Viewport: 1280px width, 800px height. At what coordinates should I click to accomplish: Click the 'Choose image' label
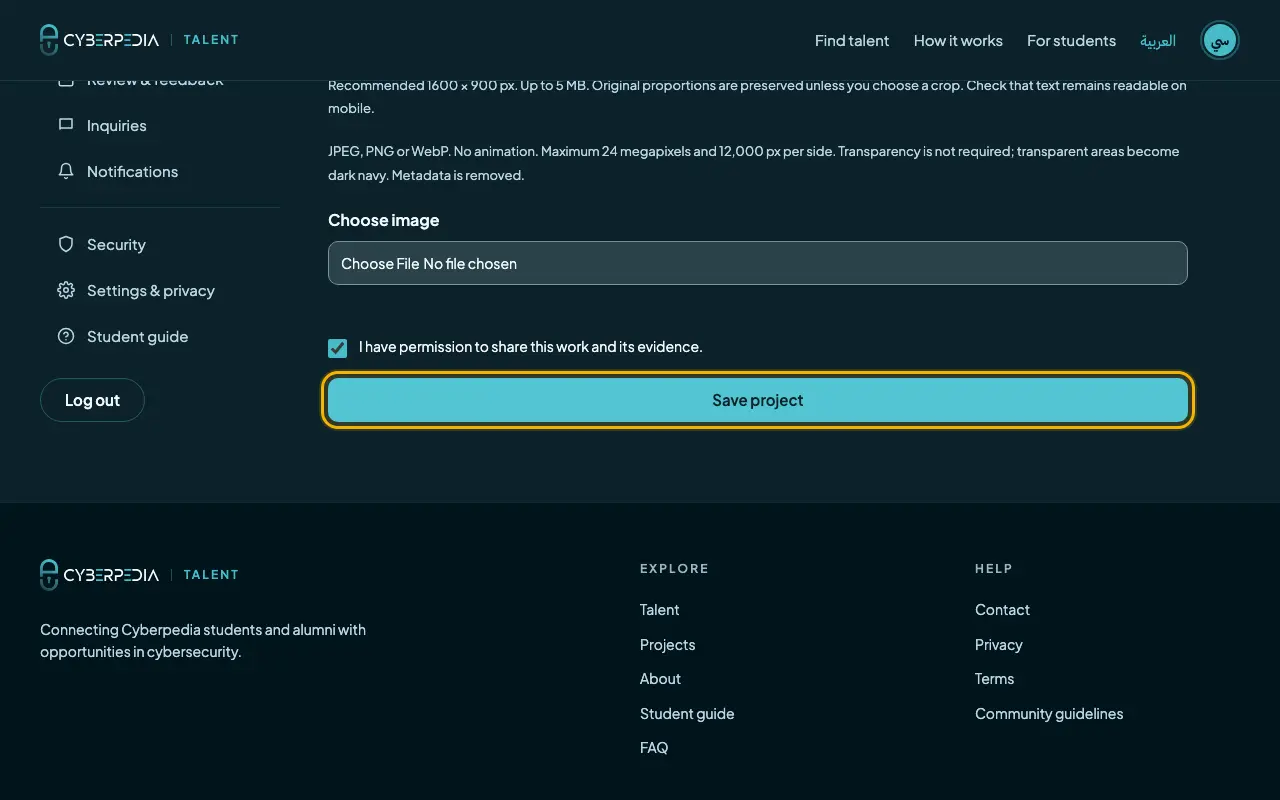tap(384, 220)
